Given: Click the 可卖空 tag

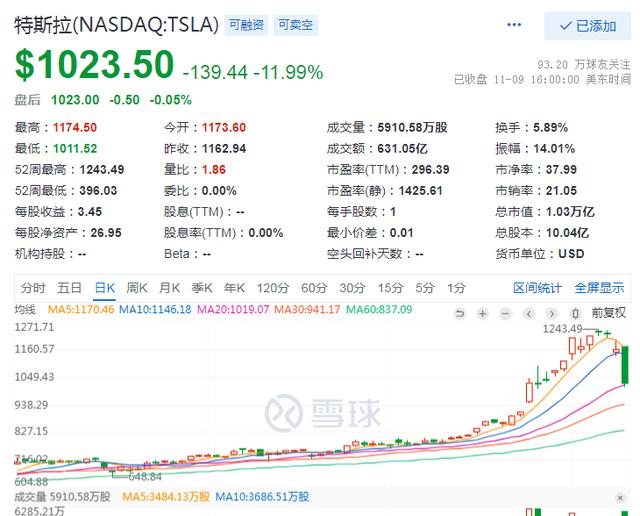Looking at the screenshot, I should (296, 25).
